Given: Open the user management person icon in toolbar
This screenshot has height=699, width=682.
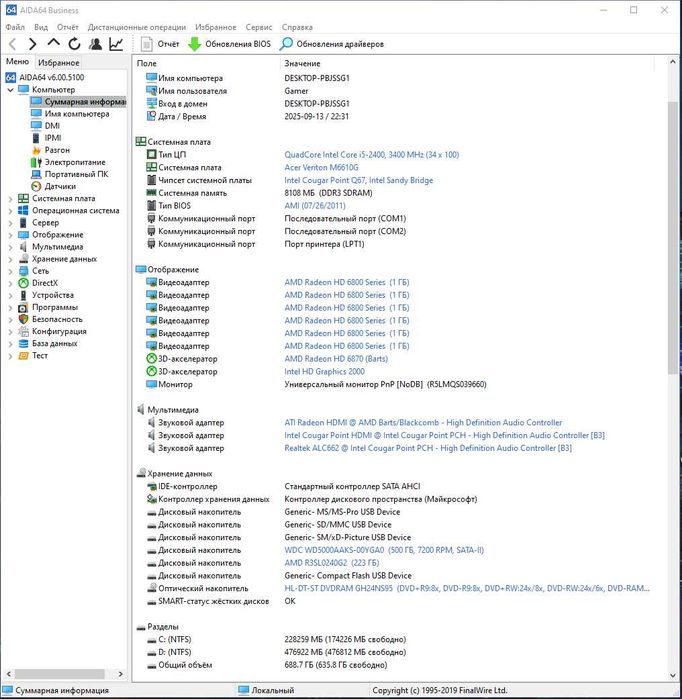Looking at the screenshot, I should (x=95, y=44).
